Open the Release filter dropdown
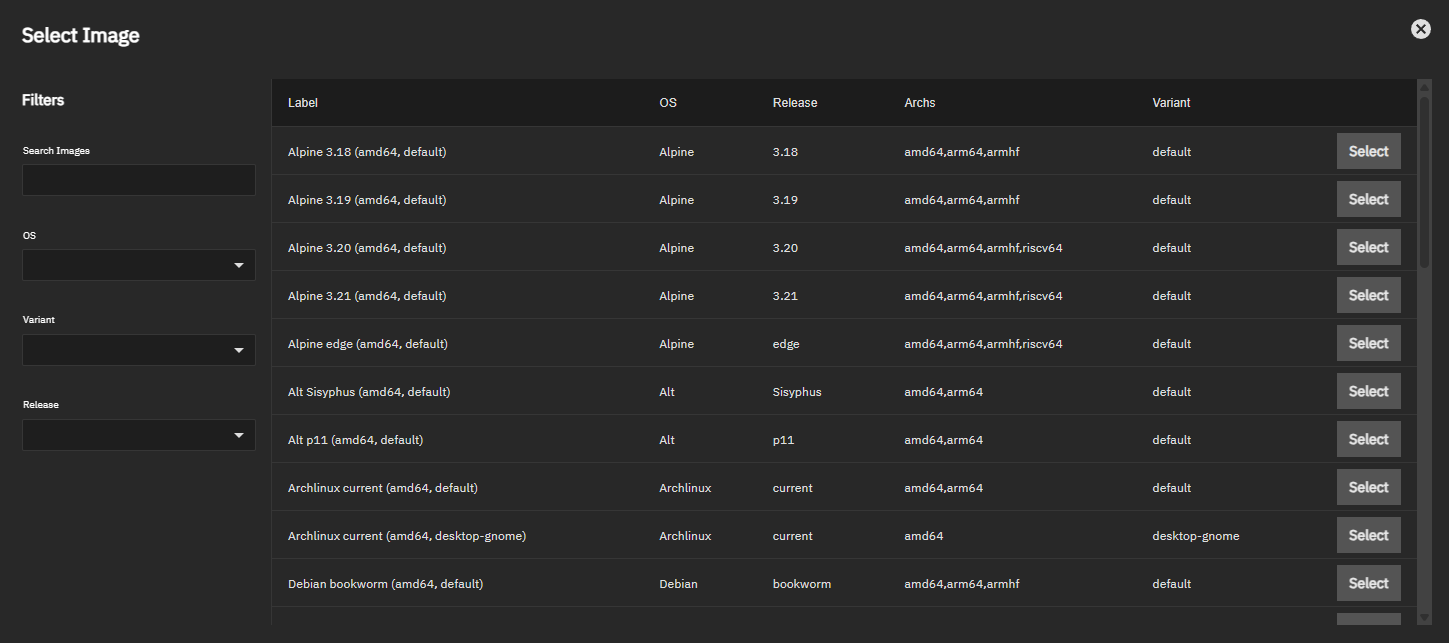Viewport: 1449px width, 643px height. pyautogui.click(x=139, y=435)
